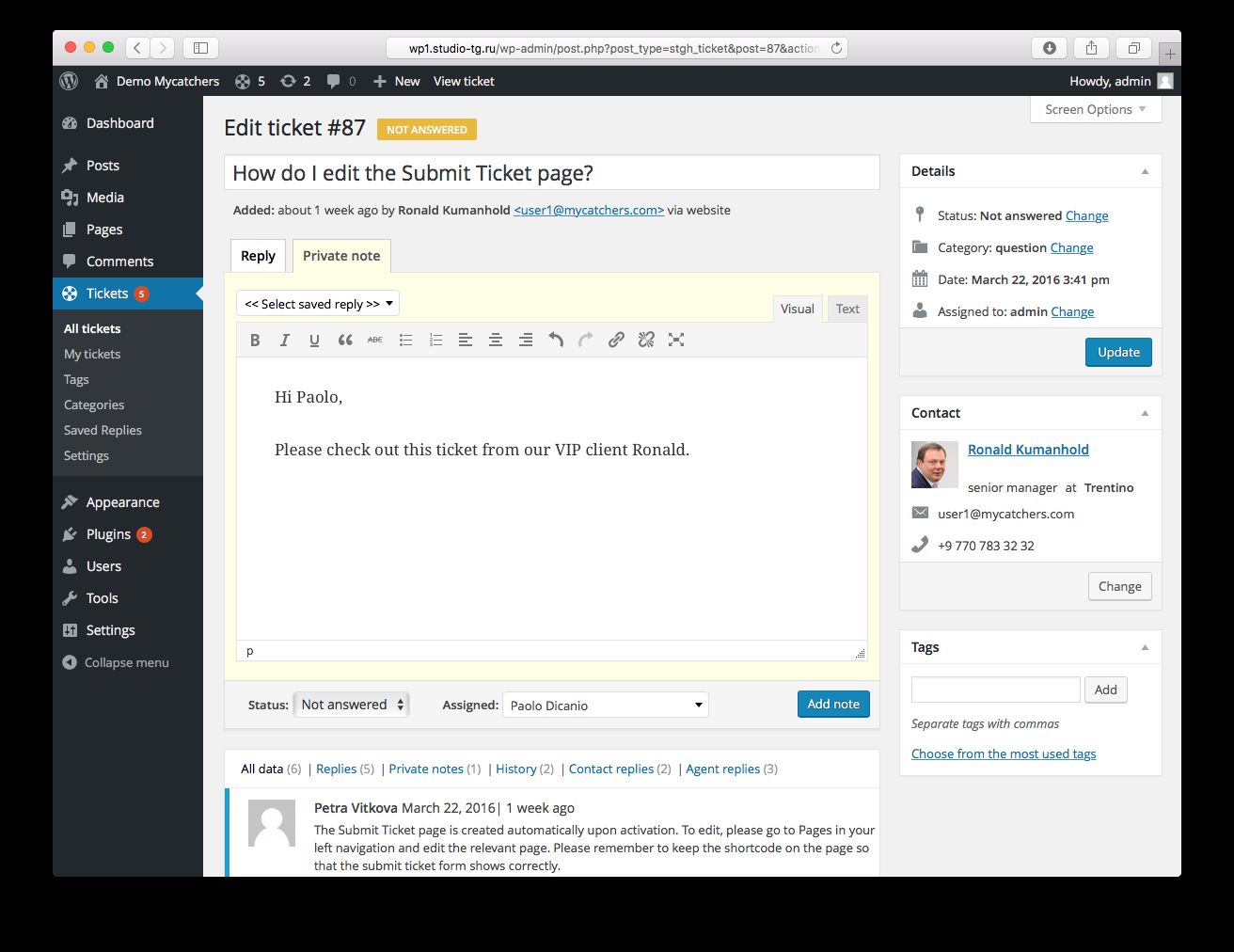Center align the text
Viewport: 1234px width, 952px height.
click(x=496, y=340)
